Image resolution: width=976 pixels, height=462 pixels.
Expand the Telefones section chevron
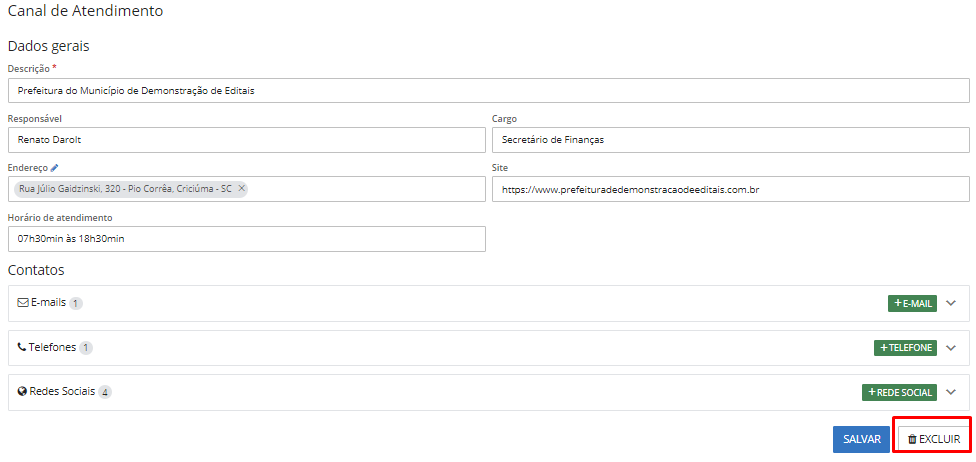(951, 348)
